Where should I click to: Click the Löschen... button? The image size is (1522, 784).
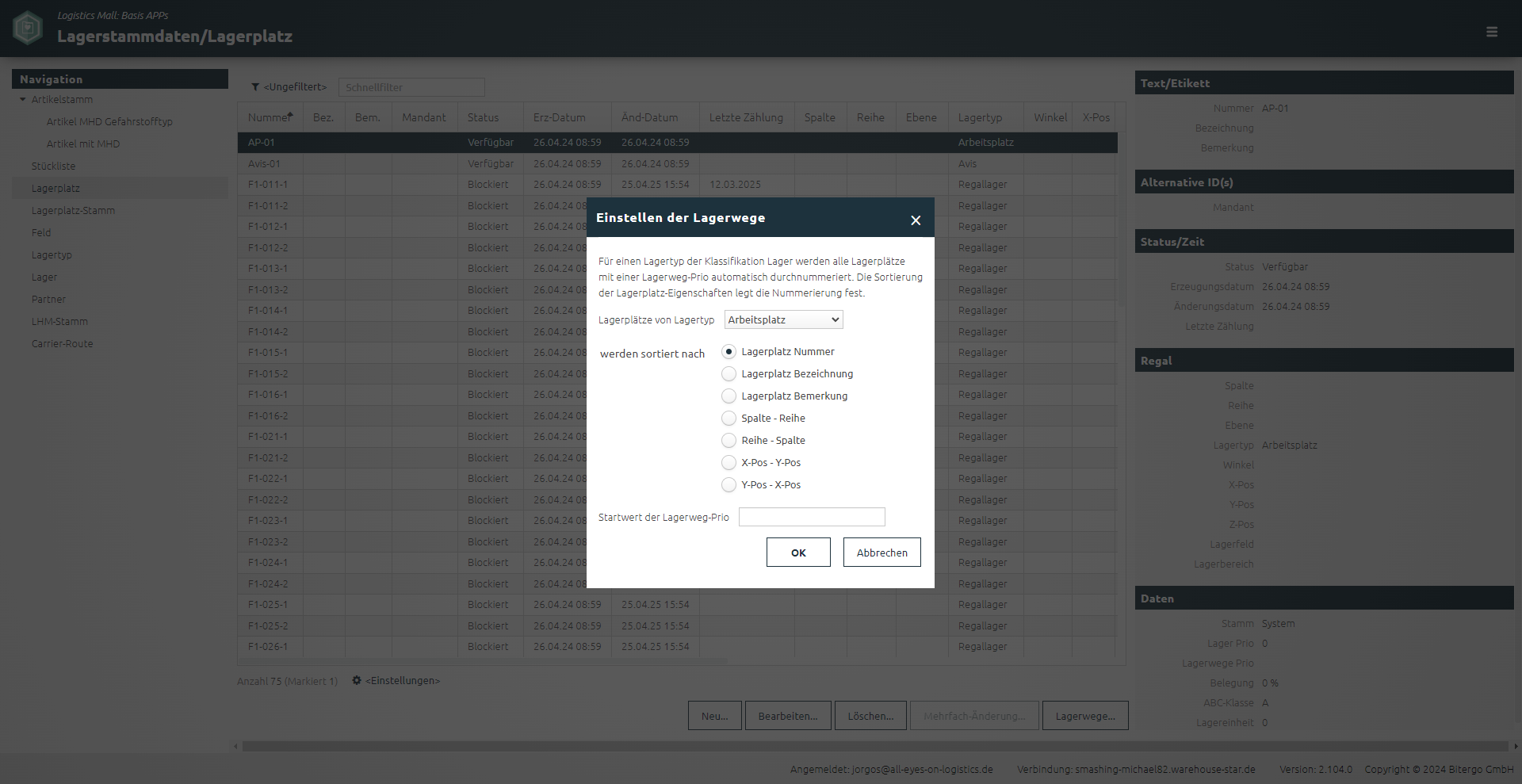870,716
